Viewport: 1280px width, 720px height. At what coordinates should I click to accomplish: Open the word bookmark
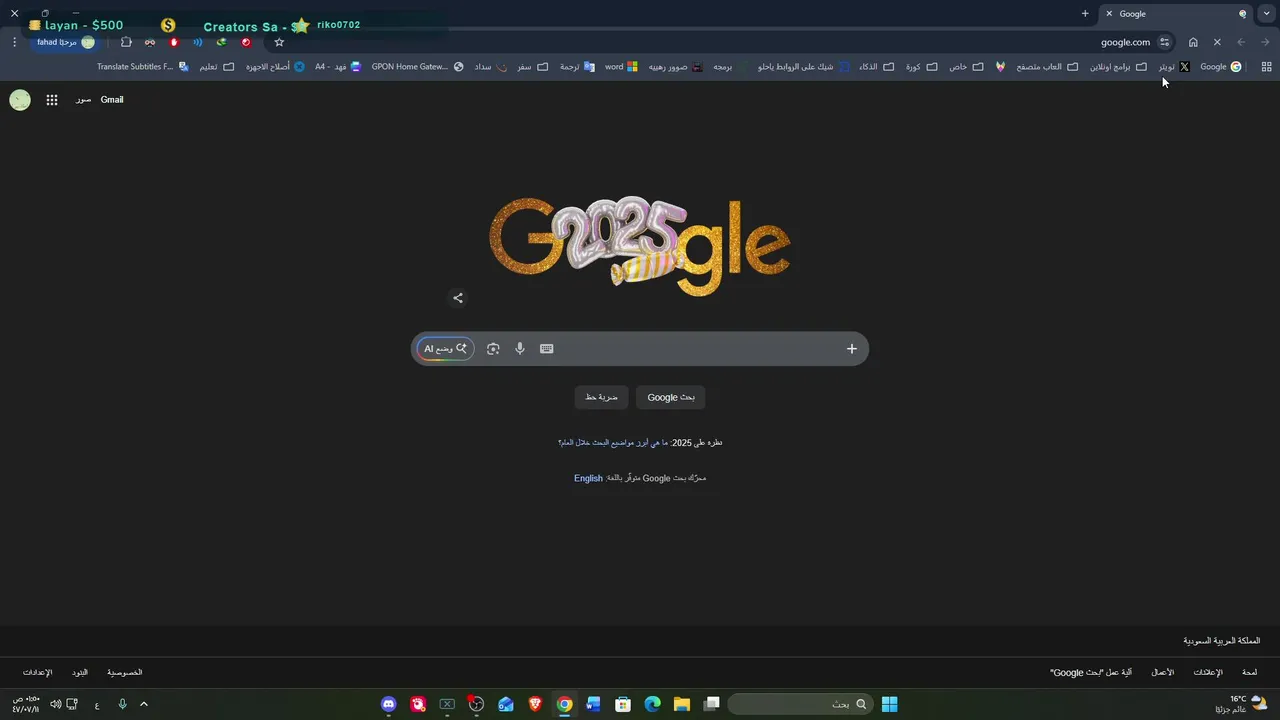pos(621,67)
